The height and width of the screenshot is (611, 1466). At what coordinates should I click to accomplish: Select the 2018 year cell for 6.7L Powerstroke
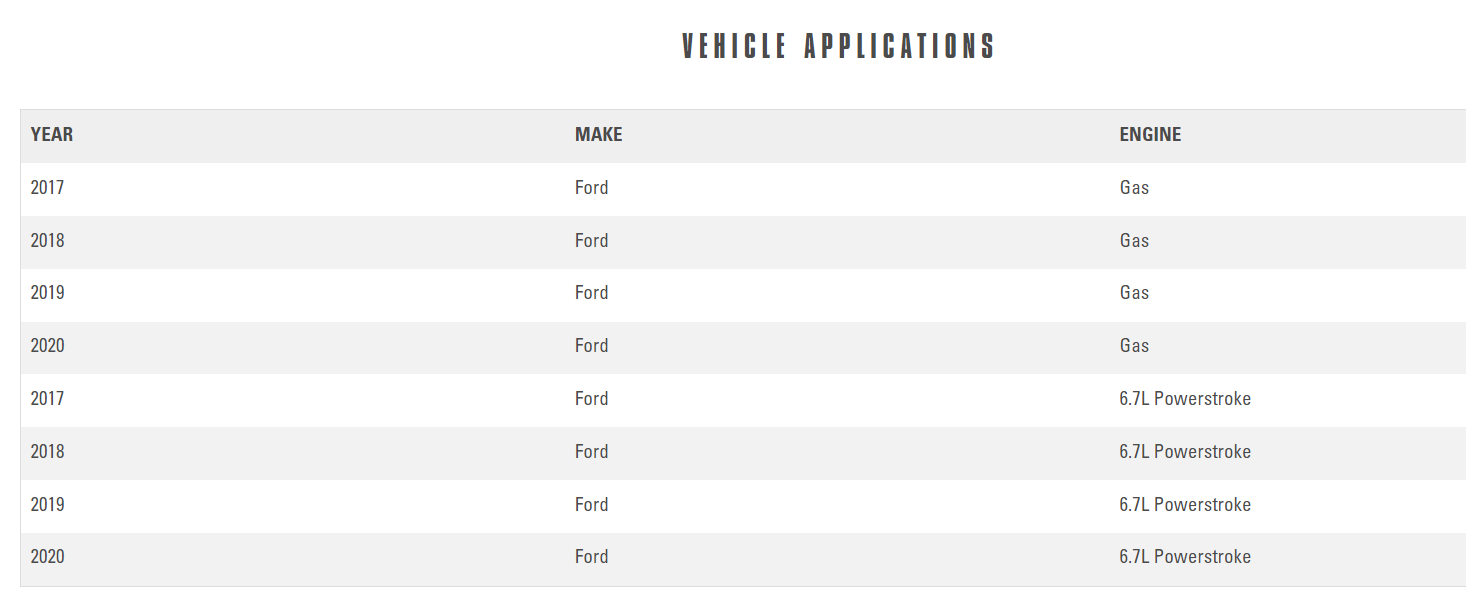pos(47,452)
